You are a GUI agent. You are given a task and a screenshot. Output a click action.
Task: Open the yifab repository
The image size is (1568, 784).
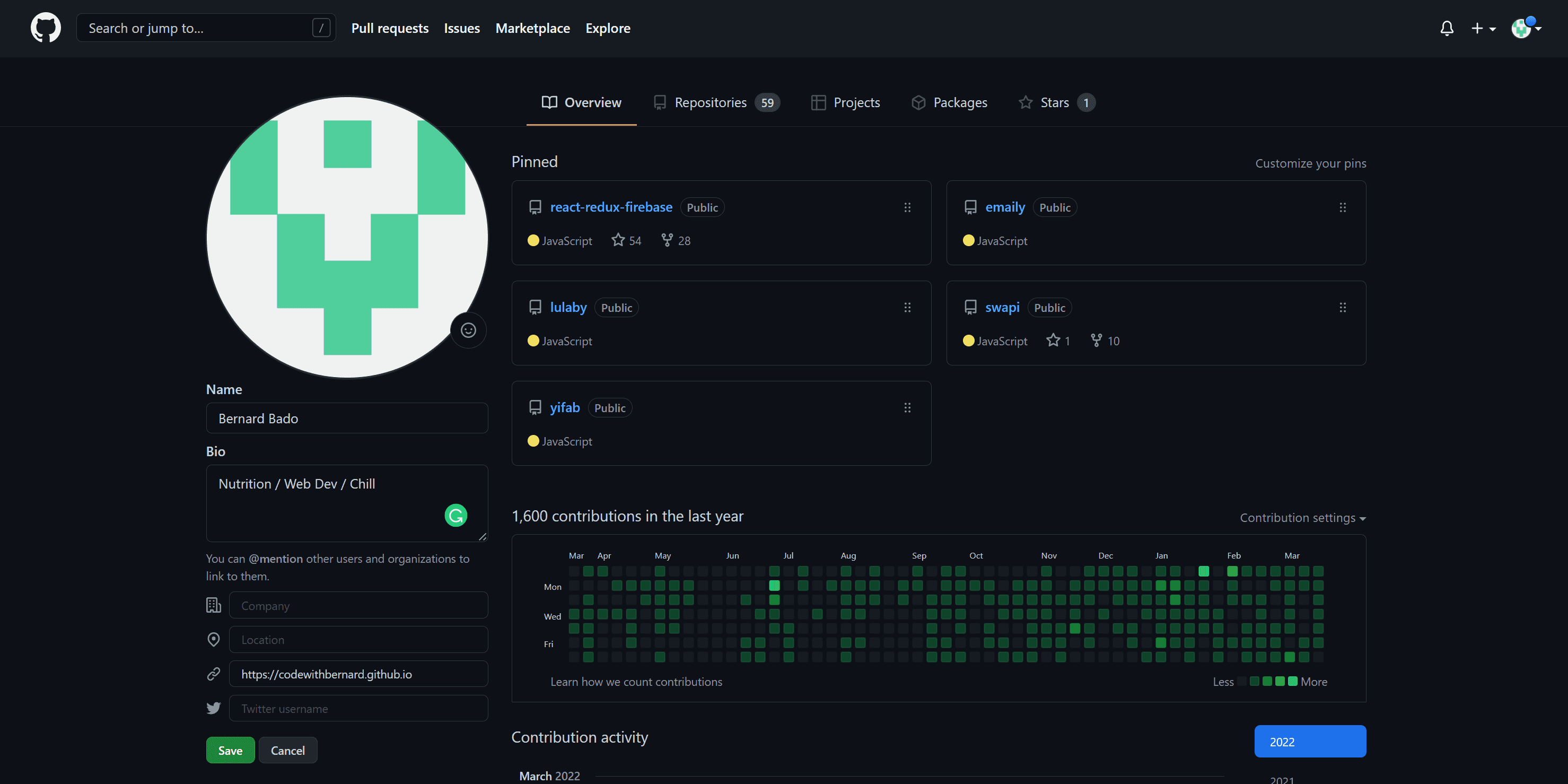coord(565,407)
